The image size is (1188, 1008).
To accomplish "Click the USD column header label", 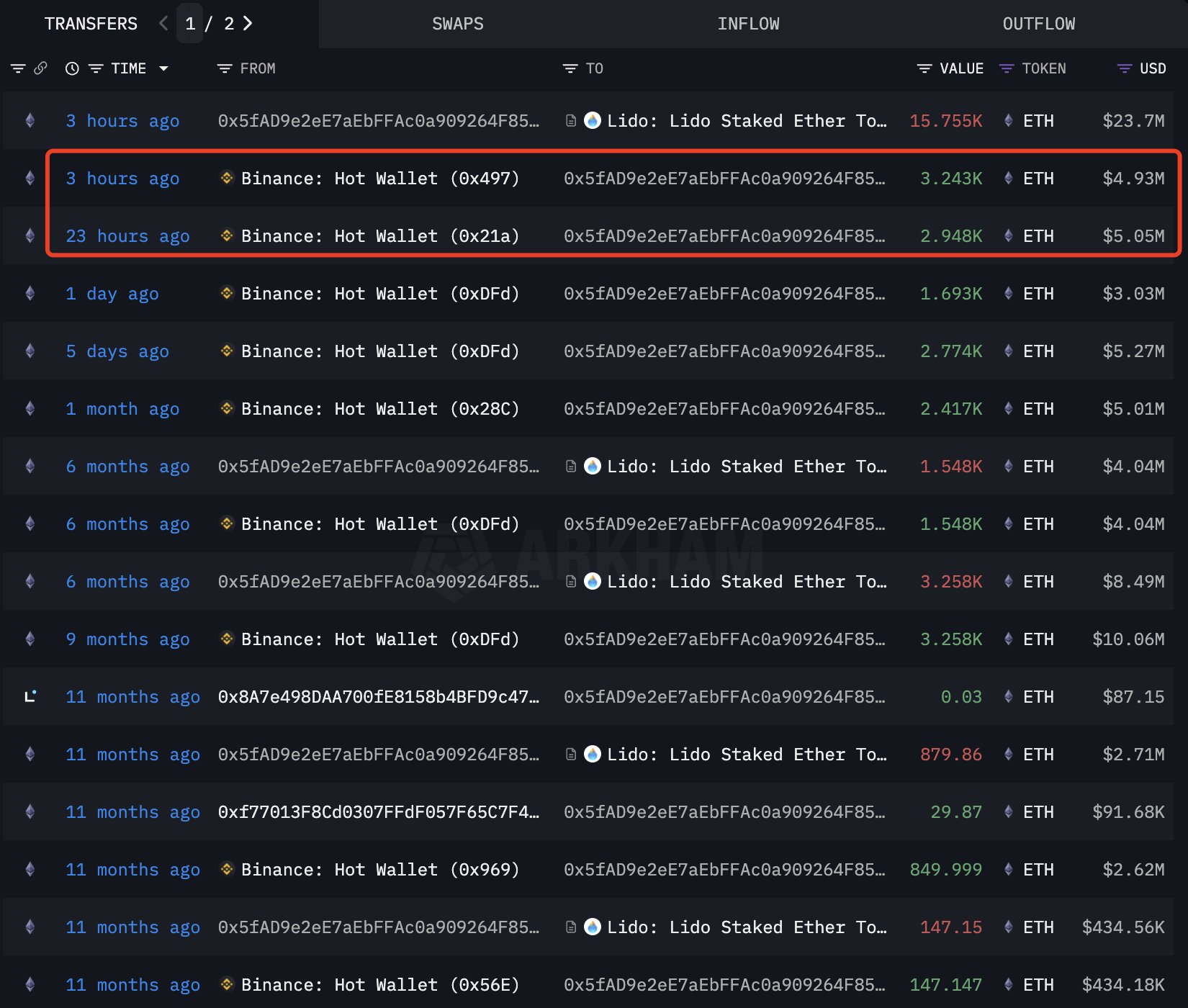I will tap(1153, 68).
